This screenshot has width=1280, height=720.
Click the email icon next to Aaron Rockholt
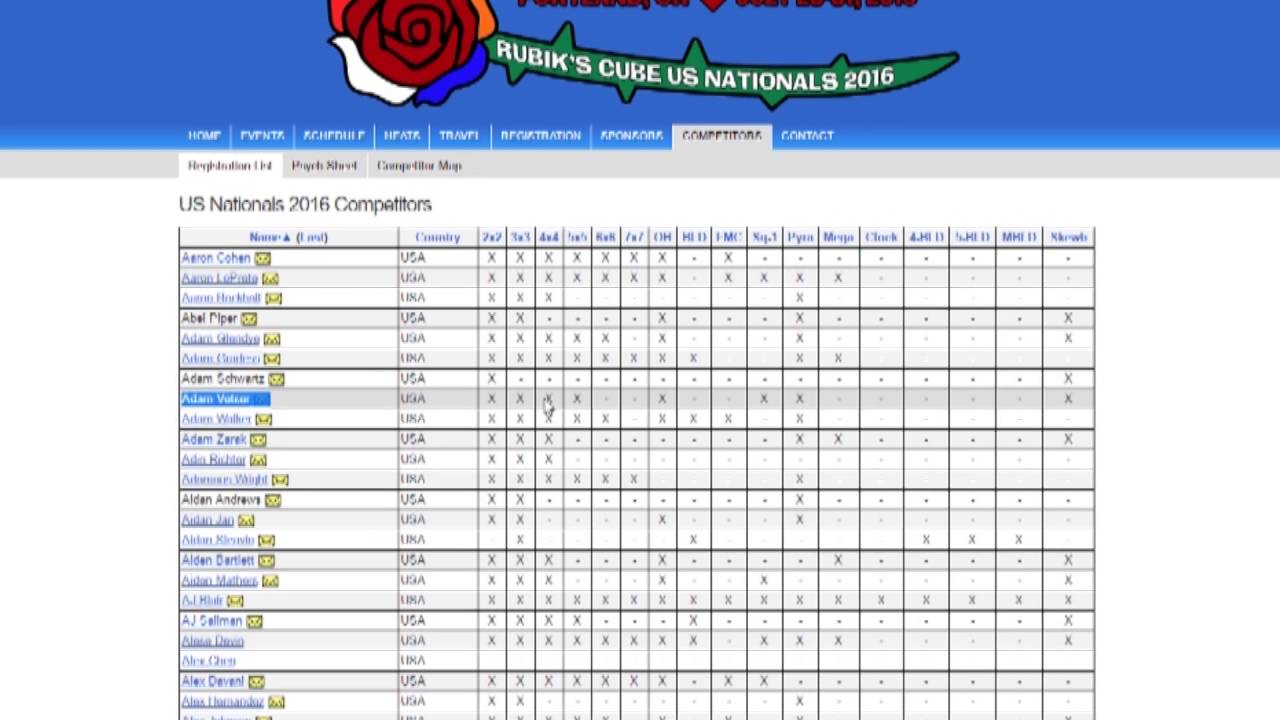[x=273, y=298]
